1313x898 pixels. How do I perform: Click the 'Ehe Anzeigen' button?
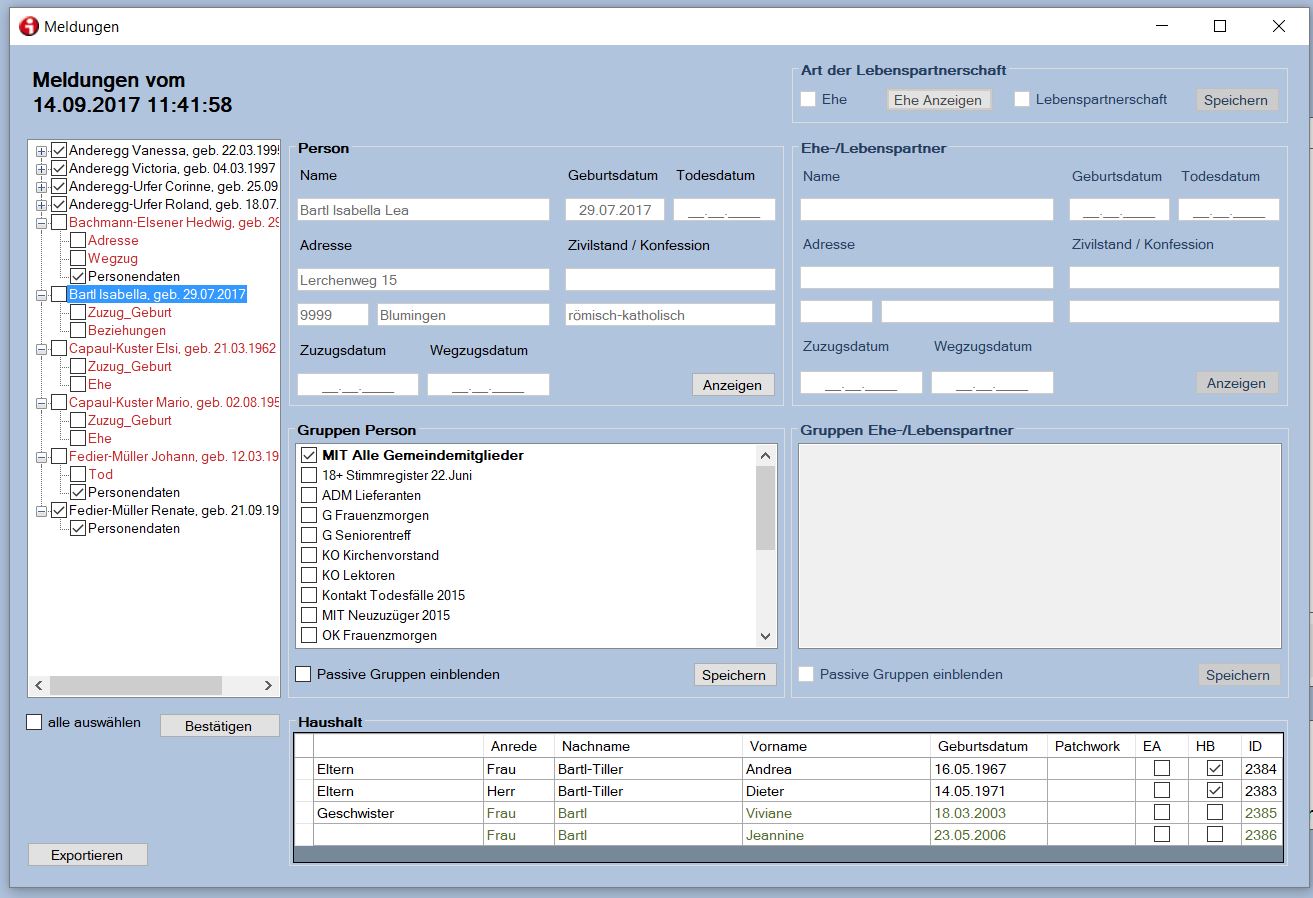click(937, 100)
